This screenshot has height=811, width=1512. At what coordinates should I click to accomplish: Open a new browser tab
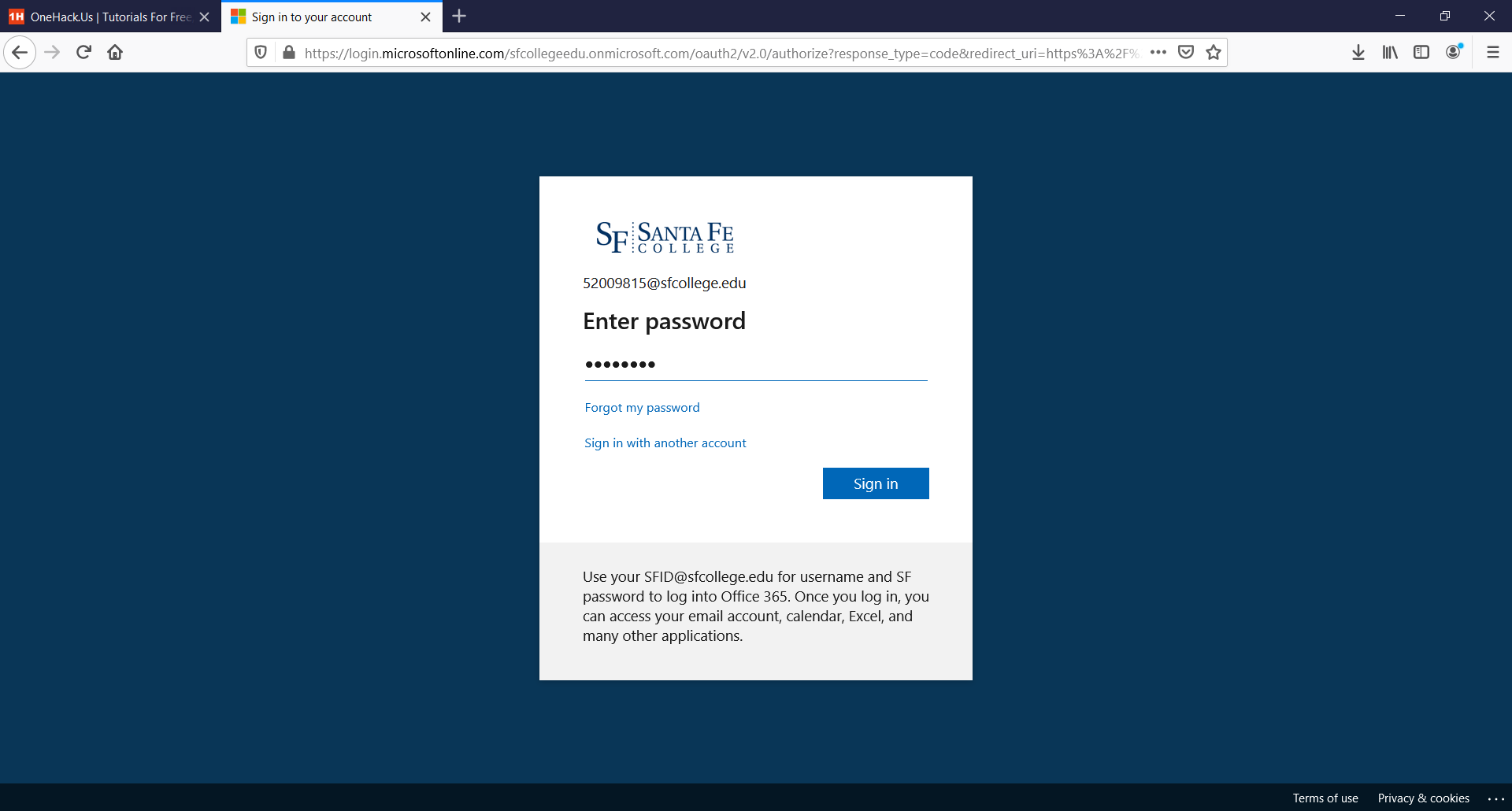[460, 17]
